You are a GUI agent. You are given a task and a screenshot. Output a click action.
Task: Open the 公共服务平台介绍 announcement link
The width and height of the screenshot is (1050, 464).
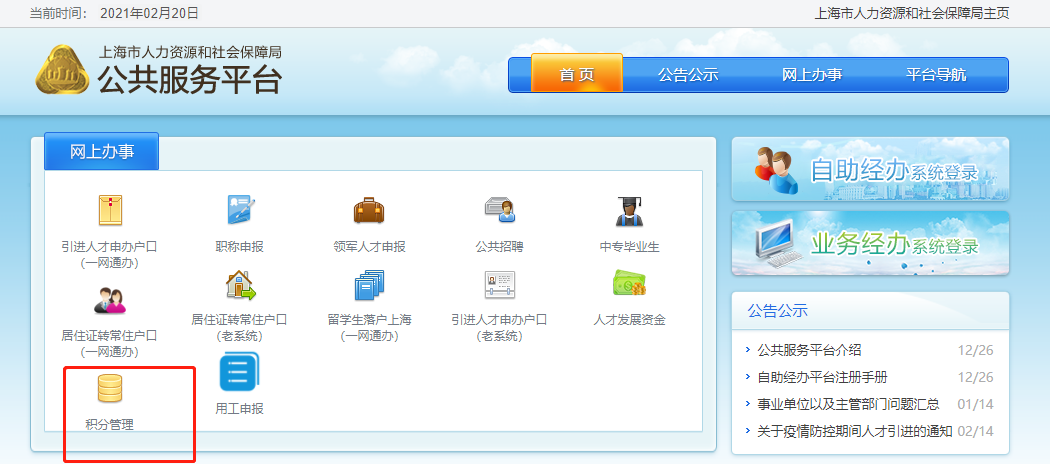pyautogui.click(x=809, y=350)
